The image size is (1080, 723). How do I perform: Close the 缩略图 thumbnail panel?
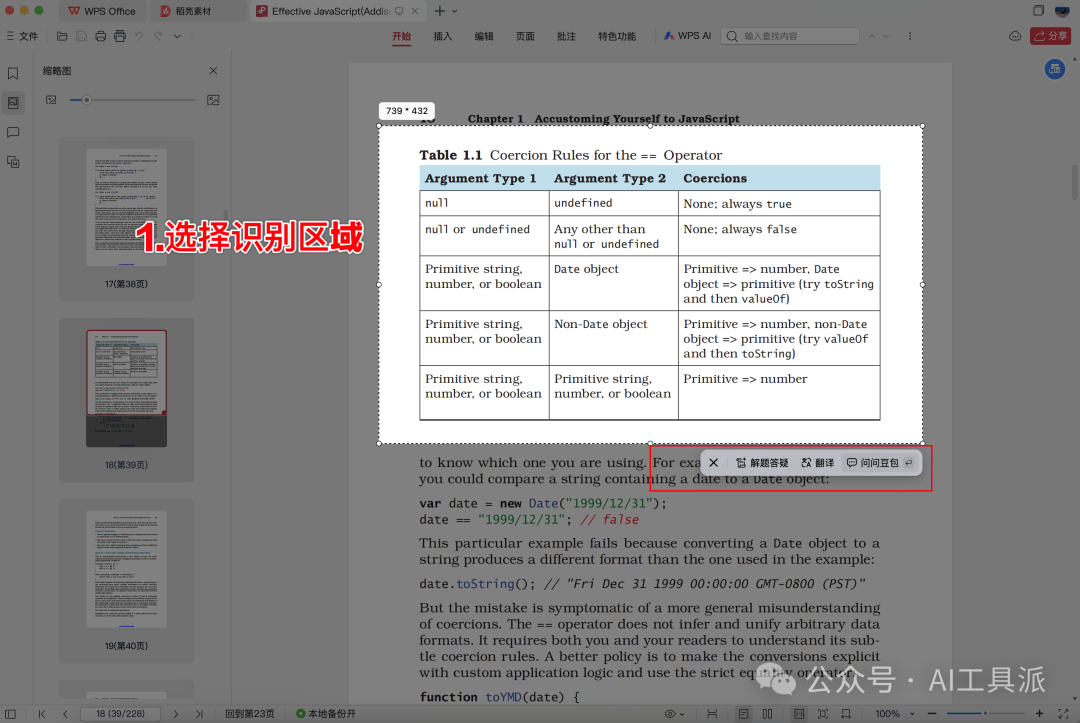pyautogui.click(x=214, y=71)
